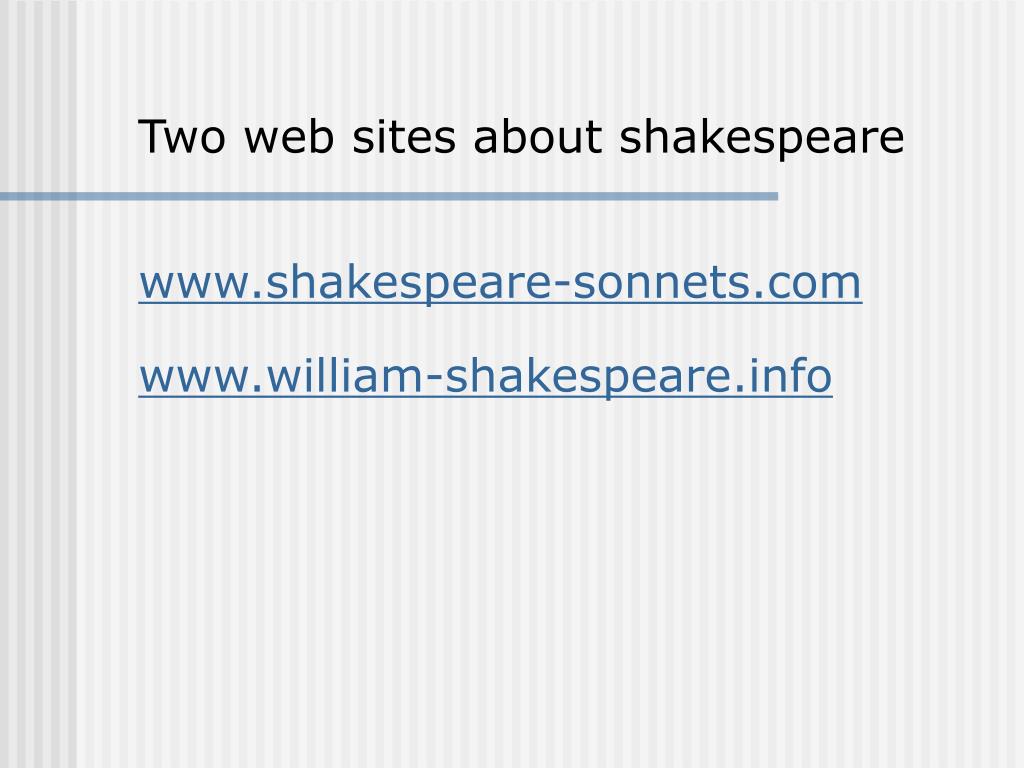Viewport: 1024px width, 768px height.
Task: Open the shakespeare-sonnets.com link
Action: pyautogui.click(x=500, y=283)
